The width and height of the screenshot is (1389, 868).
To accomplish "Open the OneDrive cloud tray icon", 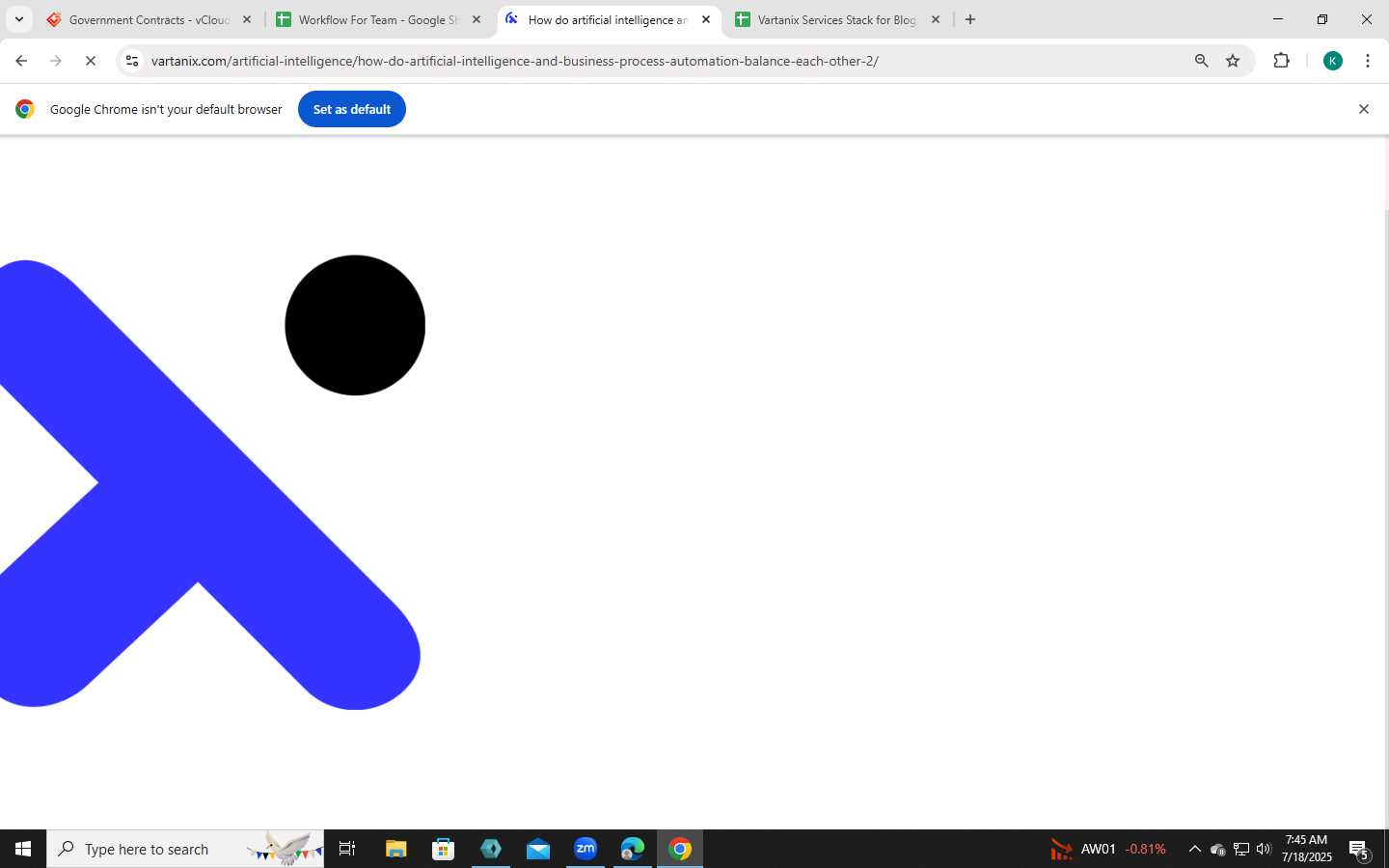I will click(1217, 849).
